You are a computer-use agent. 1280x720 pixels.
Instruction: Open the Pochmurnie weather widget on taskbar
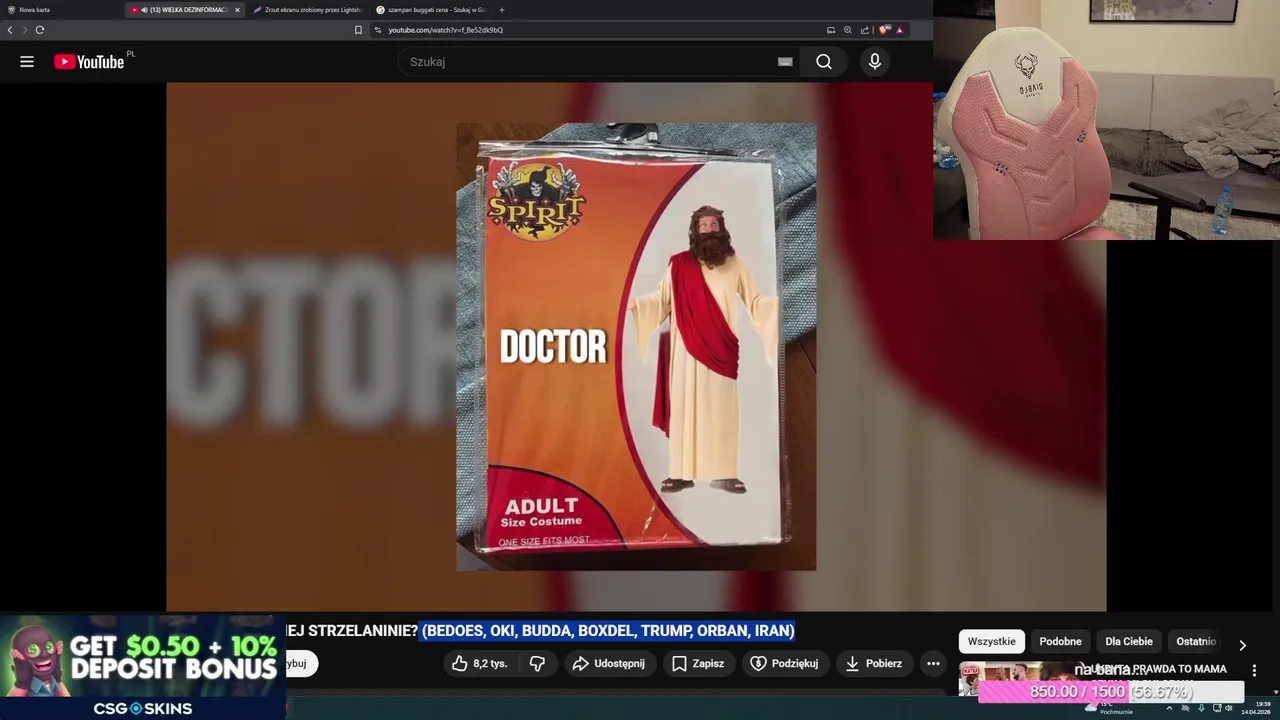coord(1108,708)
